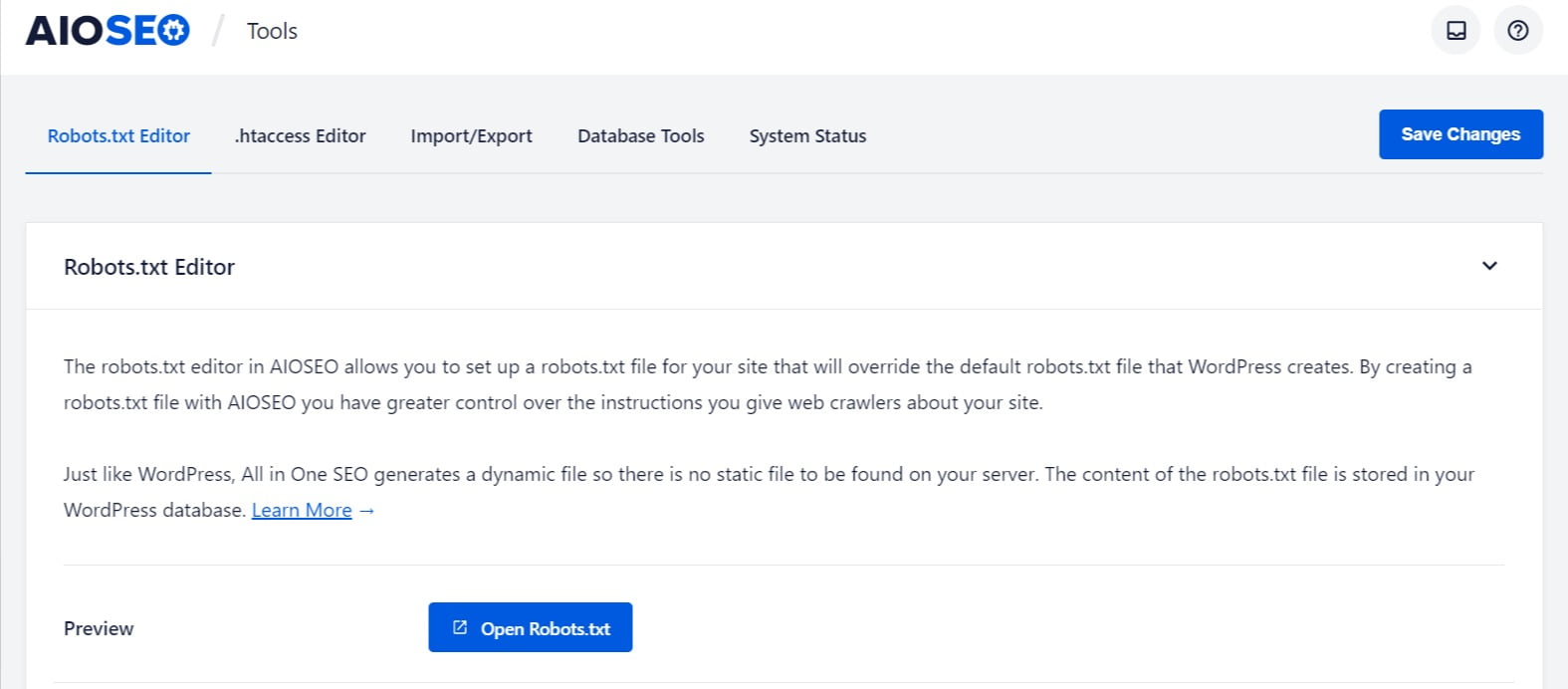Follow the Learn More link

point(302,511)
